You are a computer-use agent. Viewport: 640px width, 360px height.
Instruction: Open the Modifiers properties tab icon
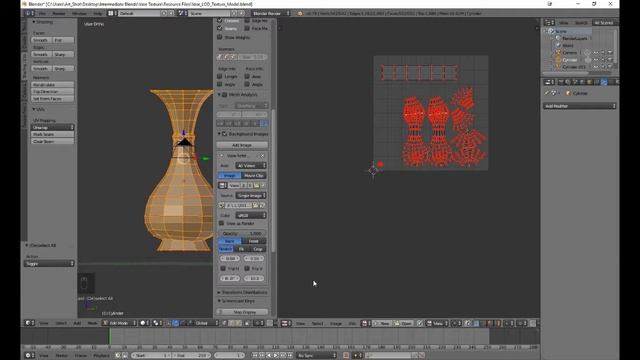[603, 82]
